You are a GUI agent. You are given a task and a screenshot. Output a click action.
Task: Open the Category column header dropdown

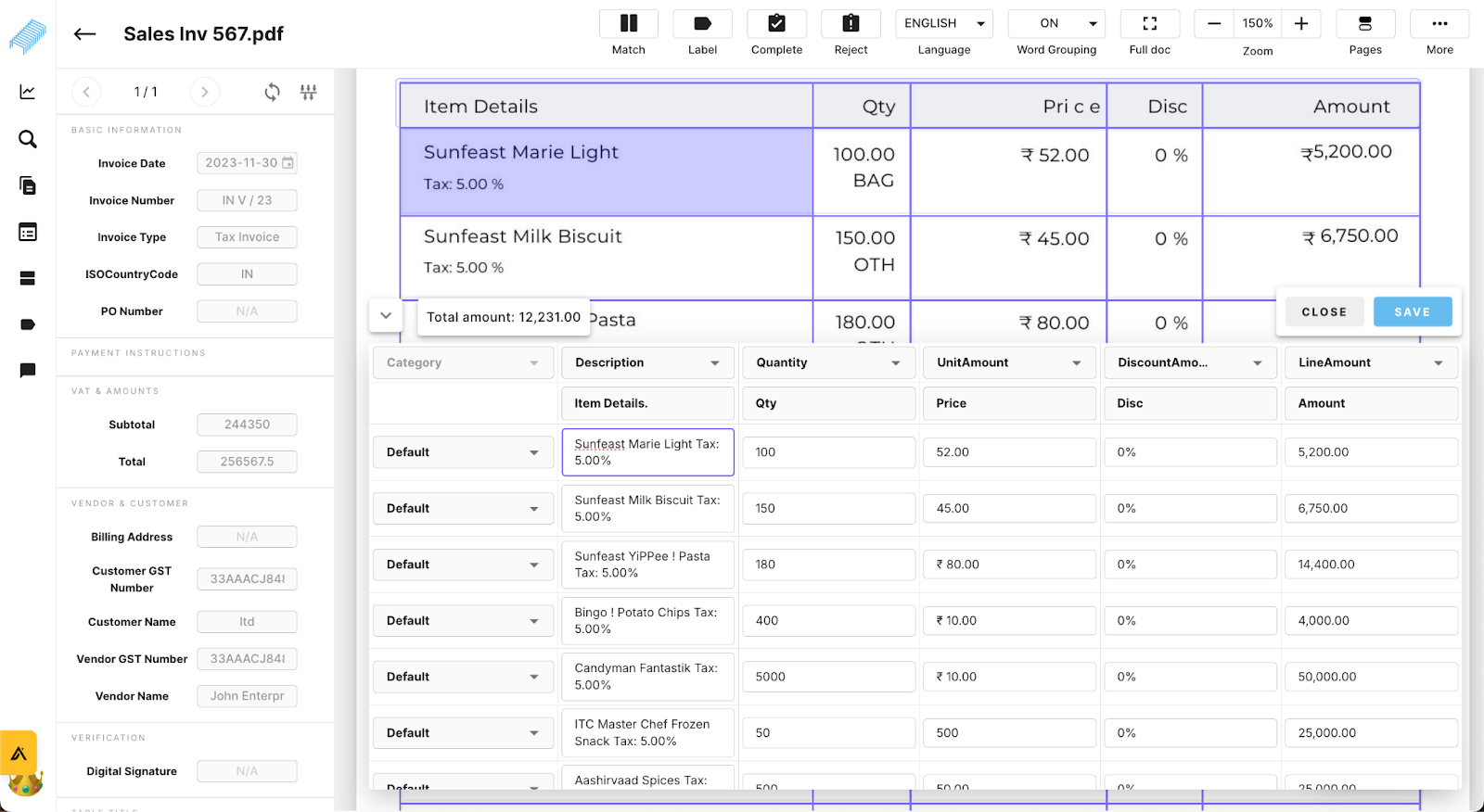coord(463,363)
